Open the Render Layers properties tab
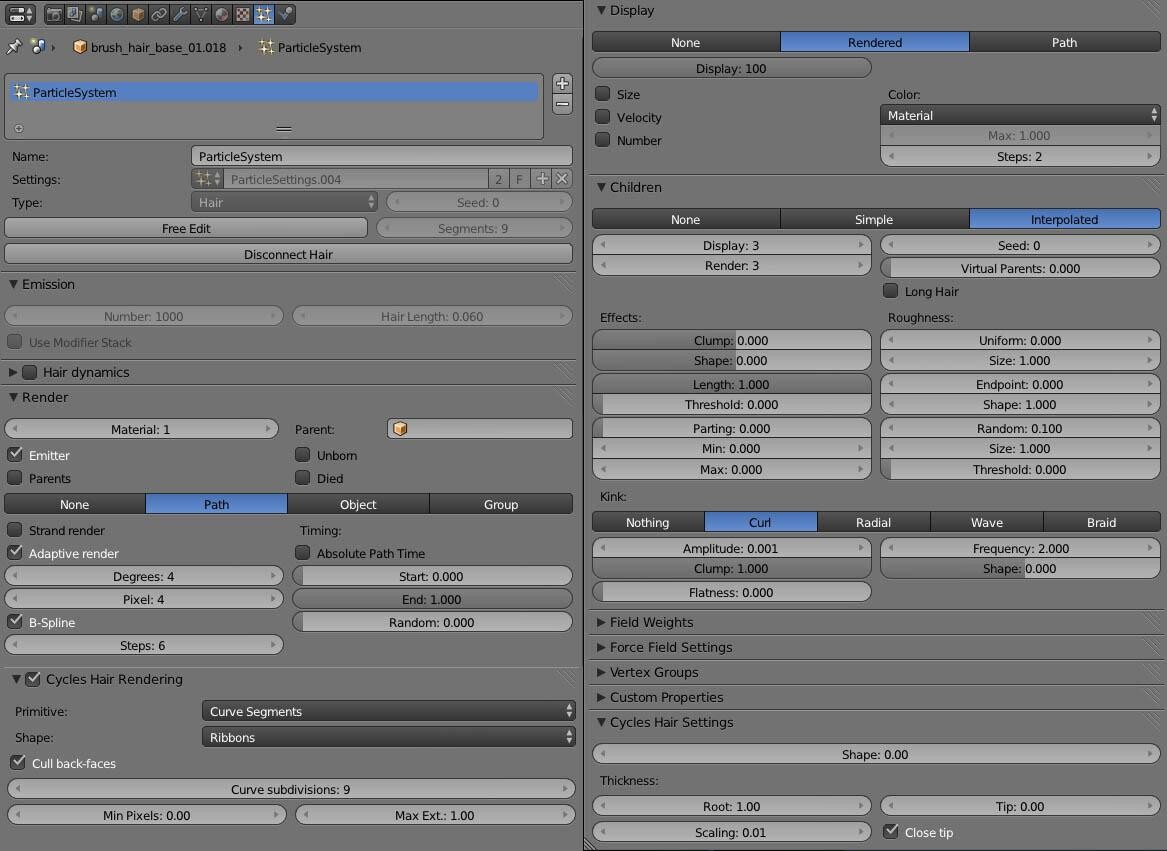Image resolution: width=1167 pixels, height=851 pixels. [74, 13]
